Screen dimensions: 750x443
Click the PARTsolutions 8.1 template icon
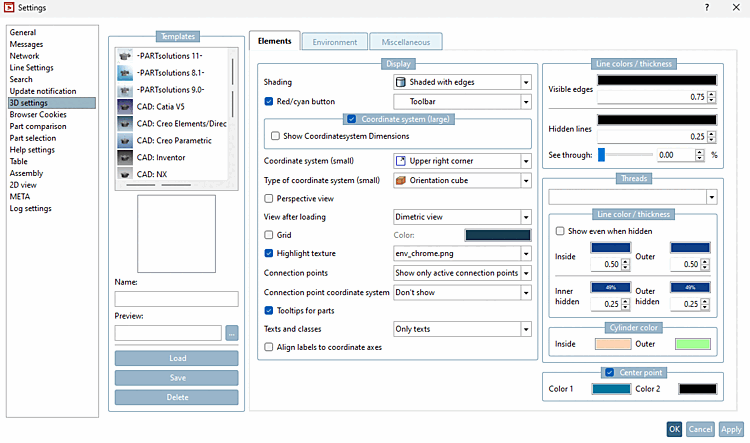pos(125,73)
